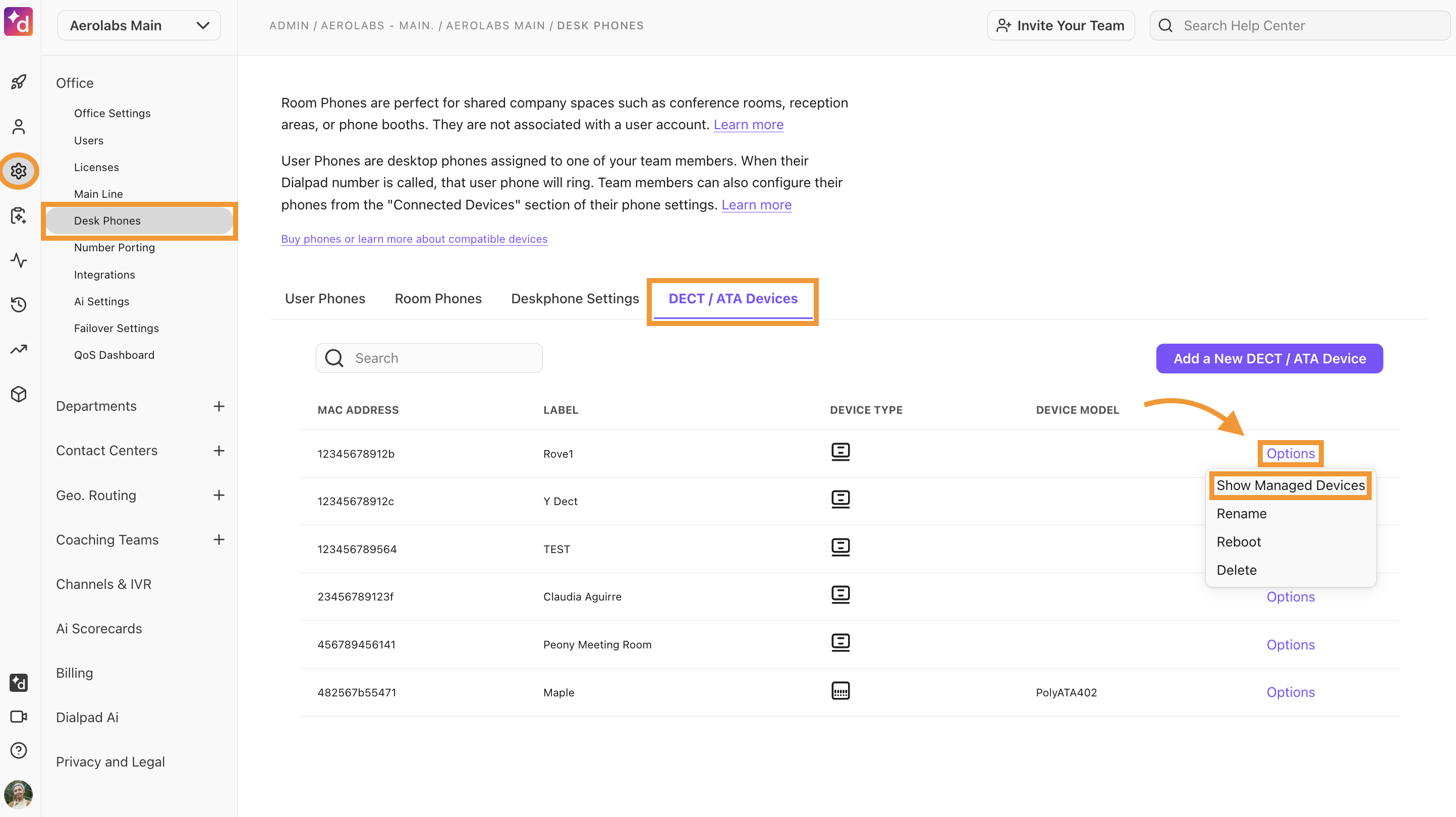Click the Dialpad logo icon
Screen dimensions: 1456x817
point(18,22)
